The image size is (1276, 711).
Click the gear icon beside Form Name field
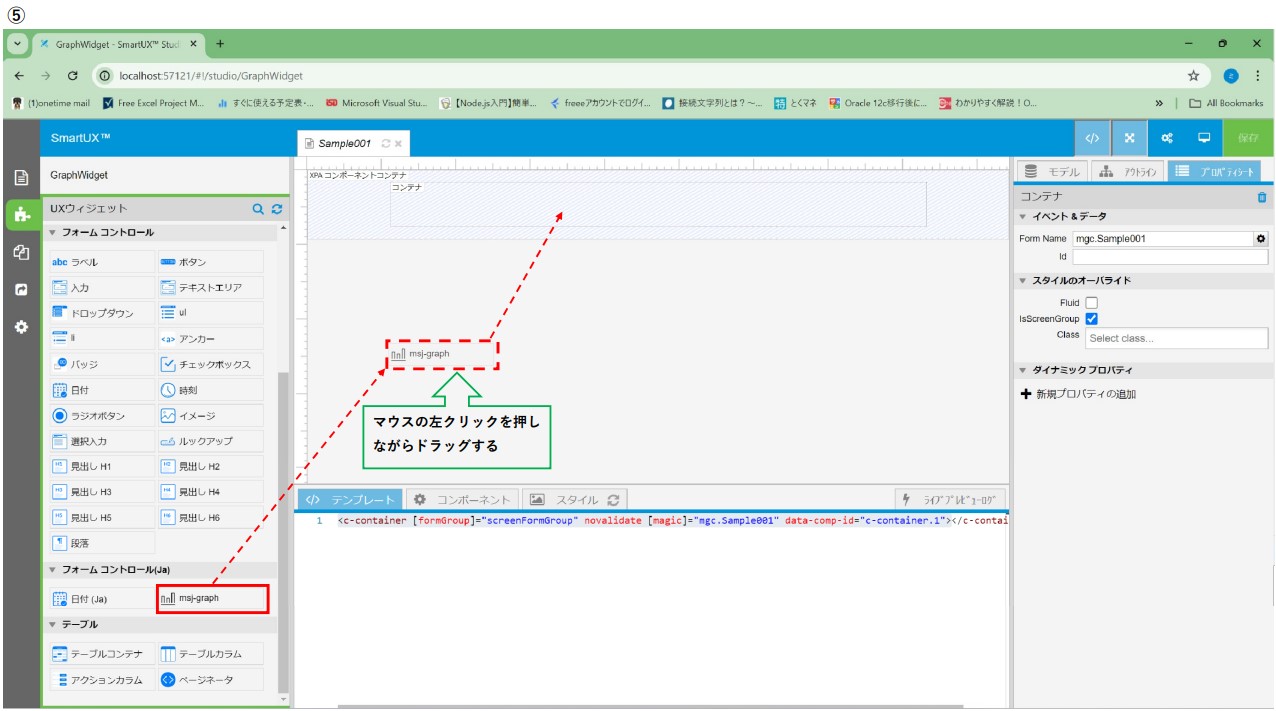click(1261, 239)
